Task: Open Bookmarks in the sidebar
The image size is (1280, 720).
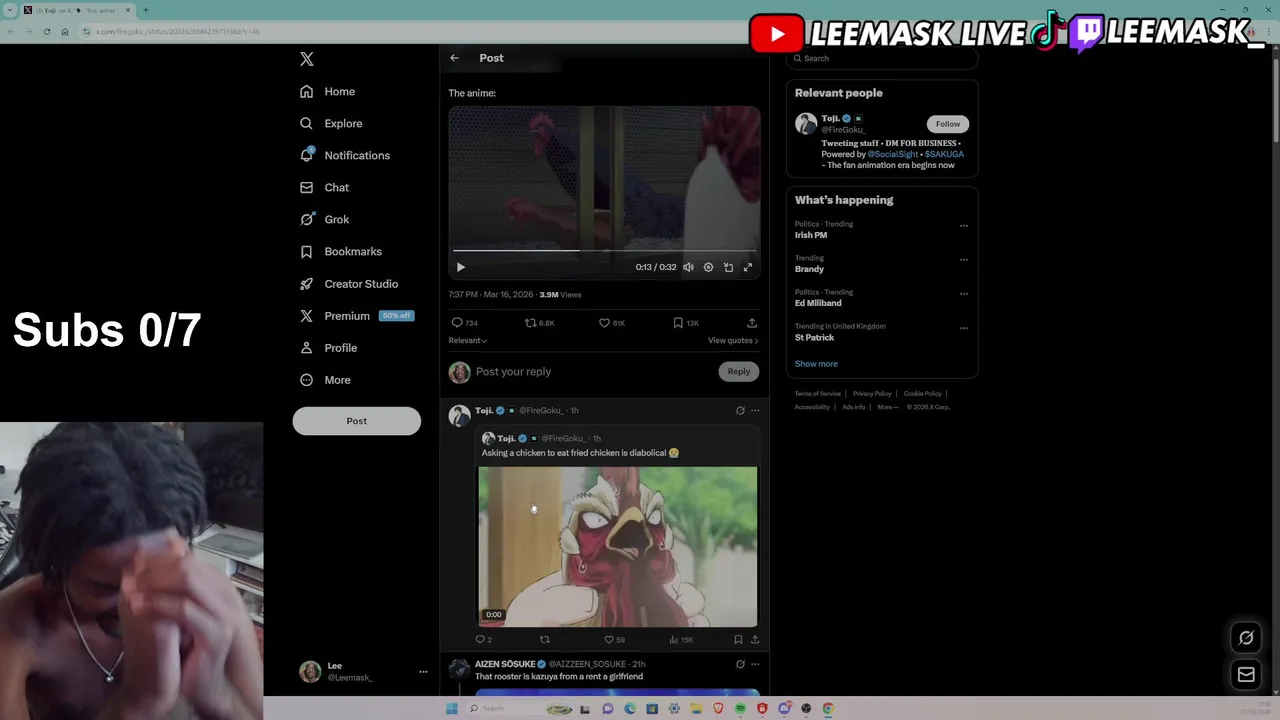Action: (341, 251)
